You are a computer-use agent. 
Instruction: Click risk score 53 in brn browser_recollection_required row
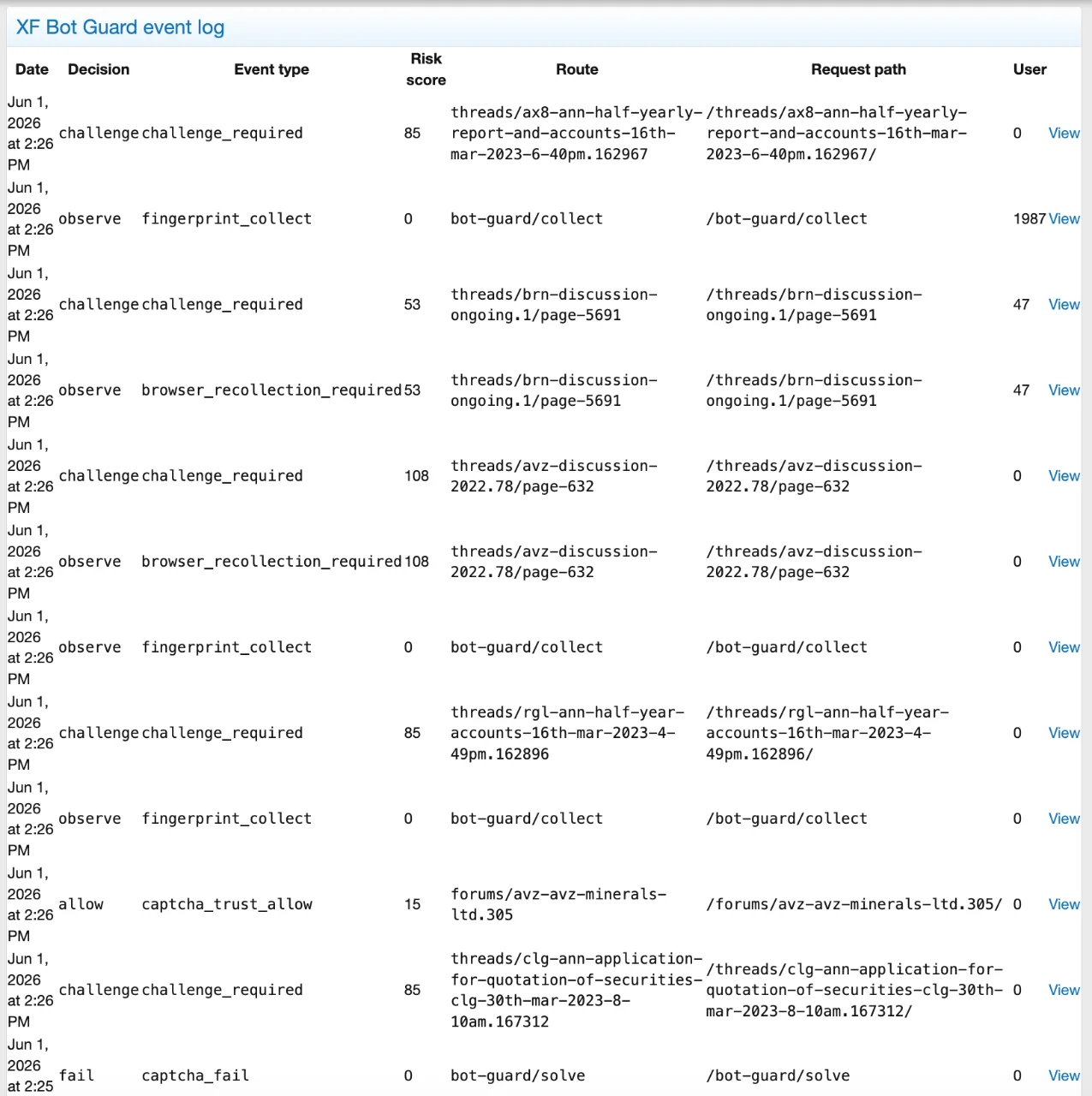tap(412, 390)
